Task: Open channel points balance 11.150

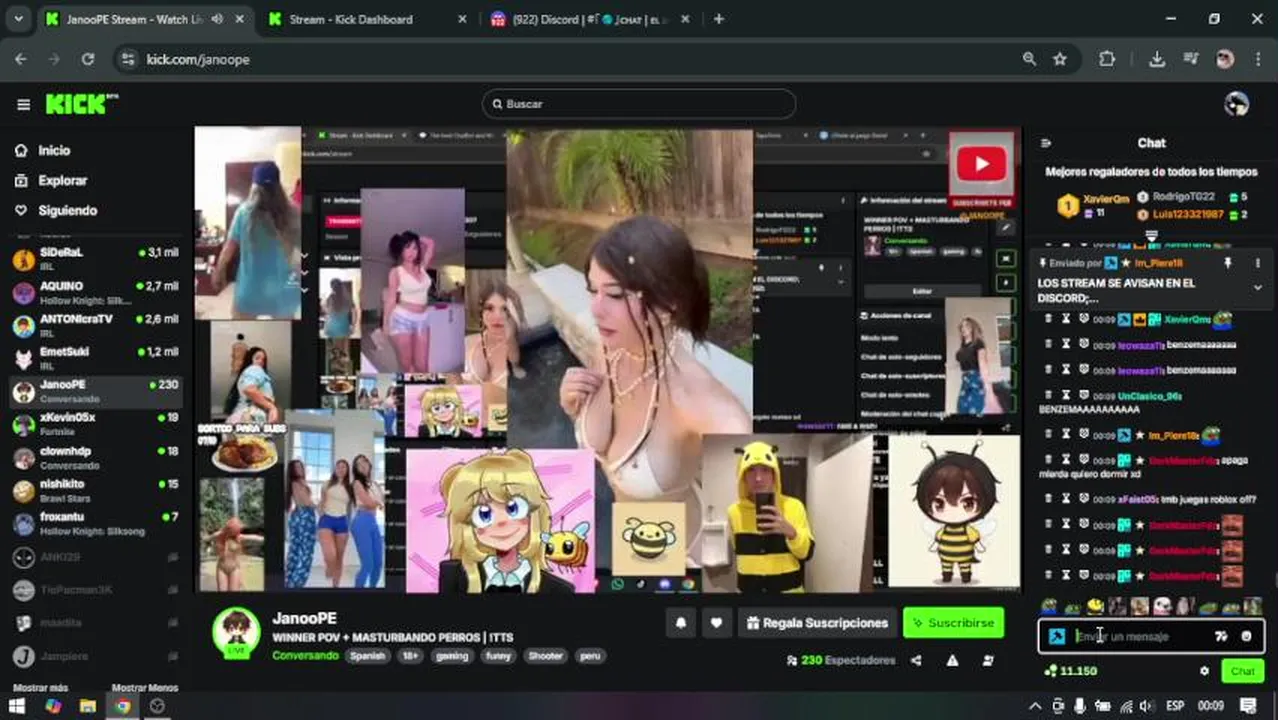Action: point(1070,671)
